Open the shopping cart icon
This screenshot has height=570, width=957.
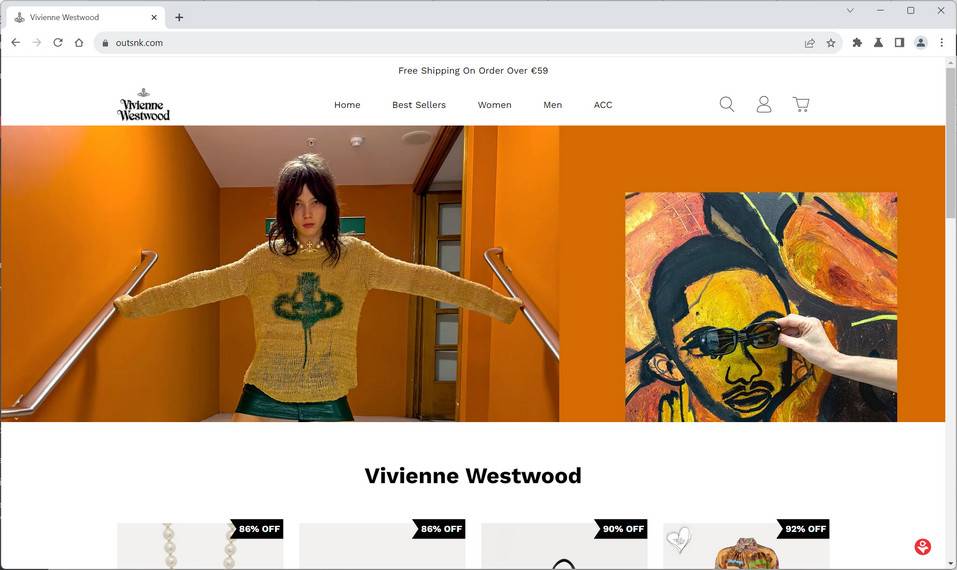801,104
